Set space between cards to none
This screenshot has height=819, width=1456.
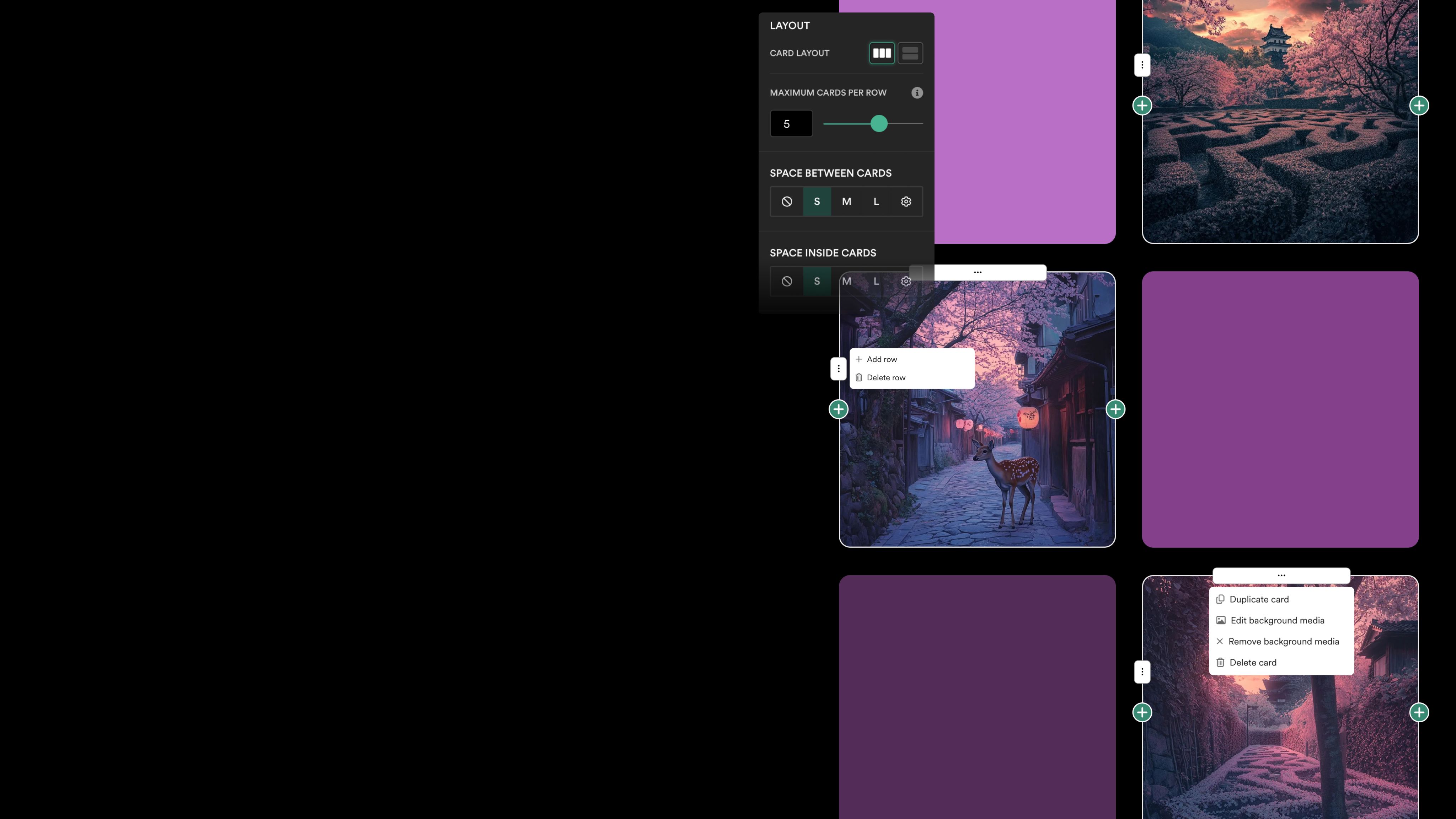point(787,202)
